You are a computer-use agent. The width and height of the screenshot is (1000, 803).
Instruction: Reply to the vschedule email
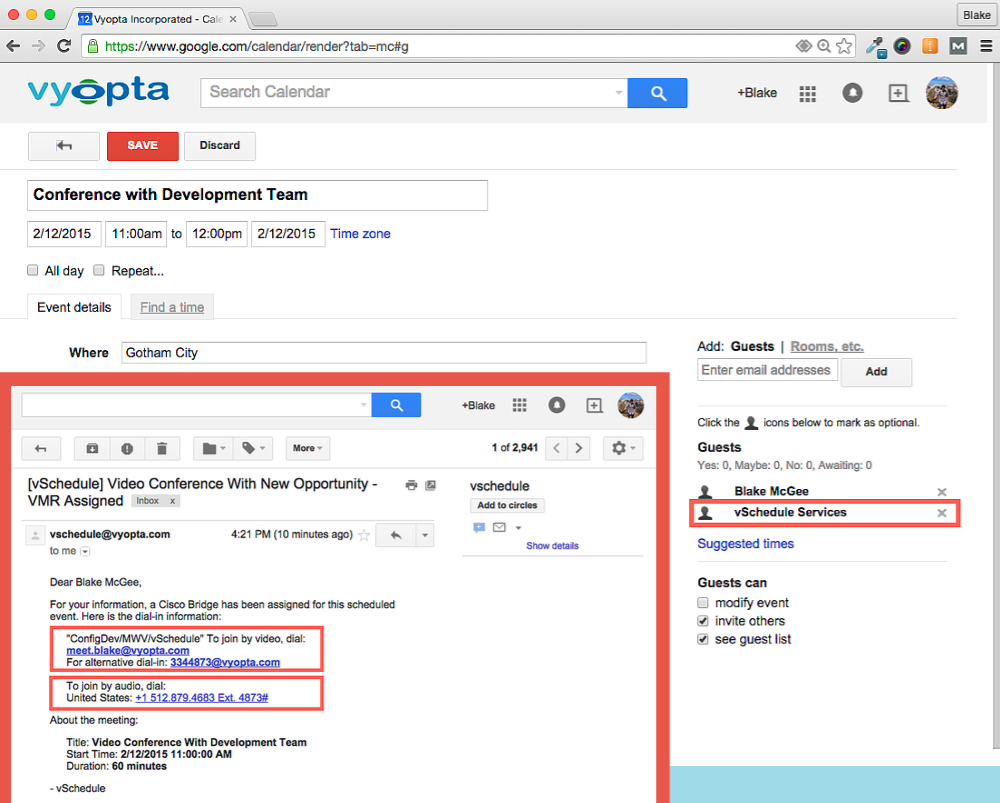pos(395,535)
